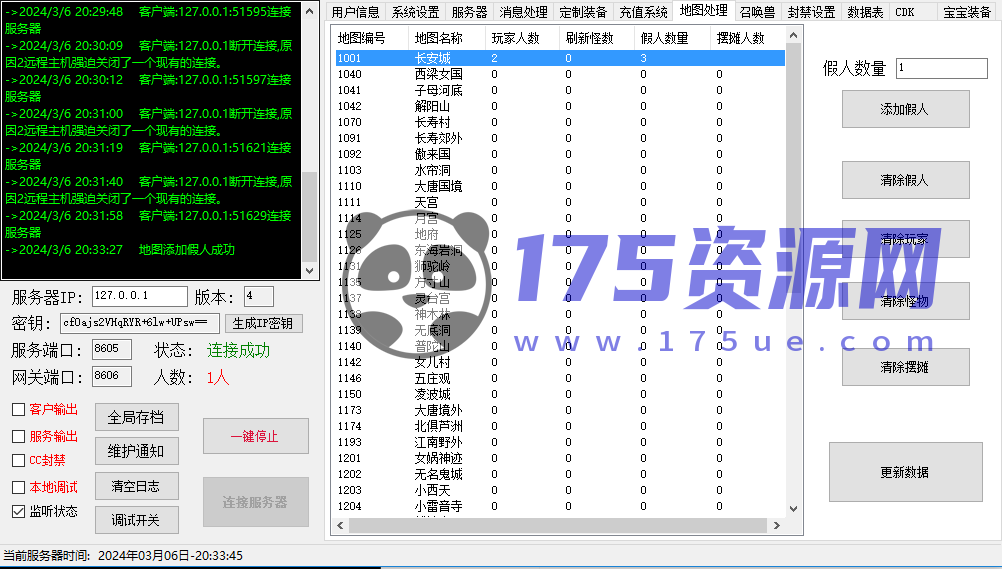Select the 长寿村 map row

tap(560, 122)
